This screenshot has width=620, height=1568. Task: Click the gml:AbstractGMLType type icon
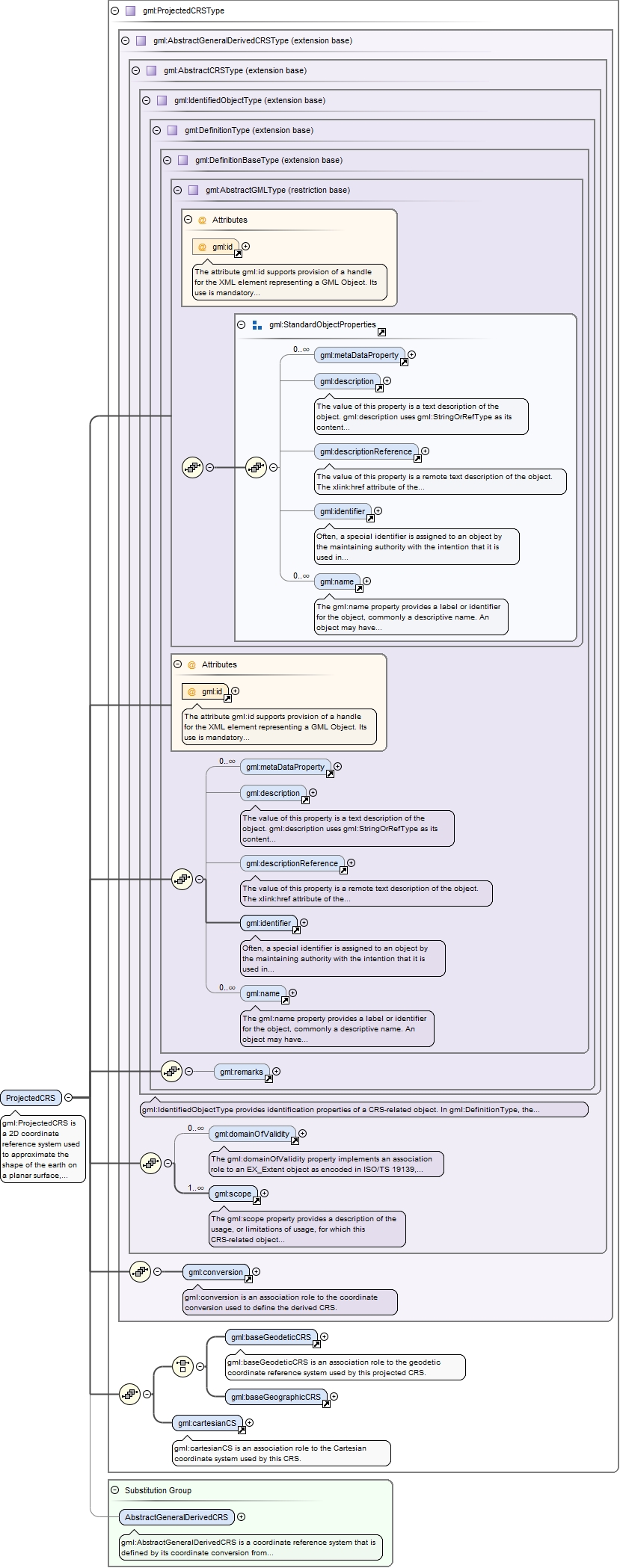pos(193,191)
